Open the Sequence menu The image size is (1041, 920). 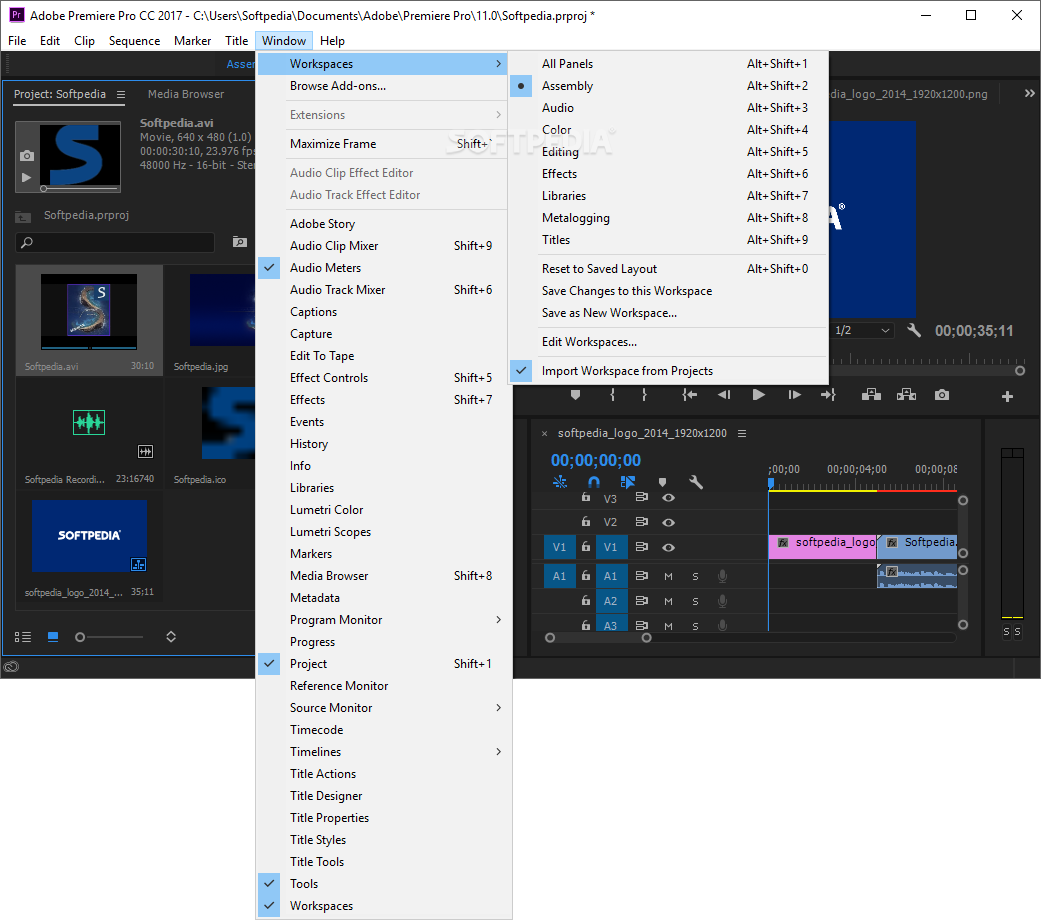134,40
